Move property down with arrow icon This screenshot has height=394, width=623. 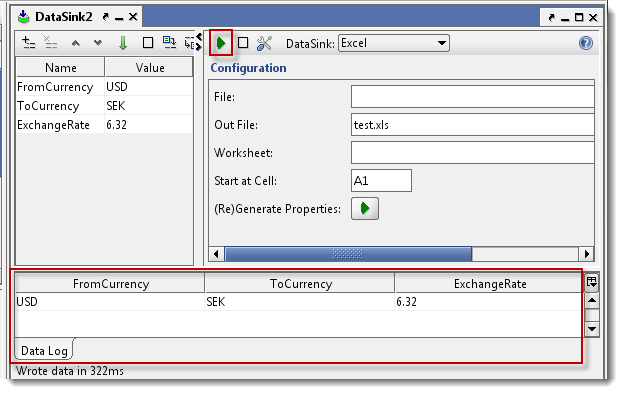pos(98,43)
